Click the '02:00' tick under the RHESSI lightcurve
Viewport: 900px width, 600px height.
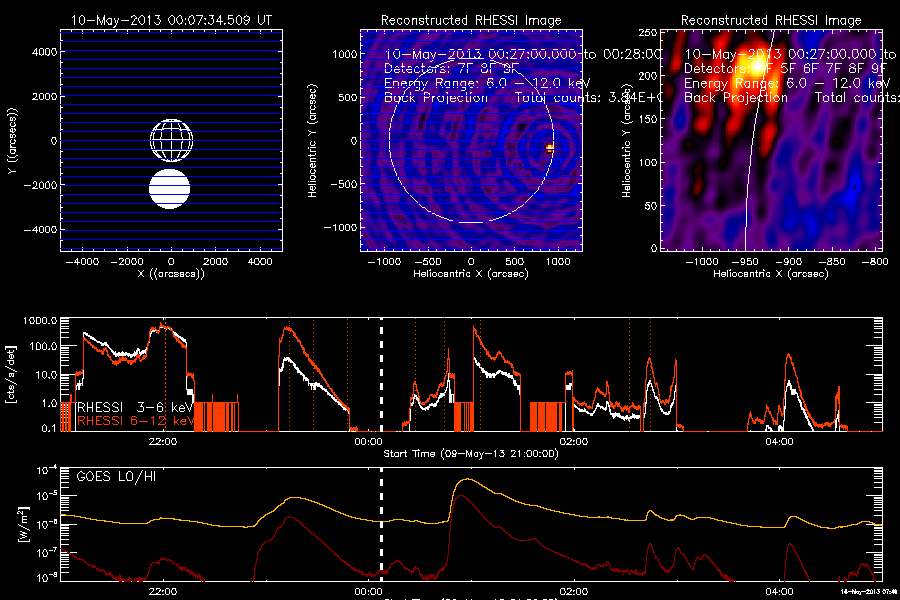pos(574,442)
